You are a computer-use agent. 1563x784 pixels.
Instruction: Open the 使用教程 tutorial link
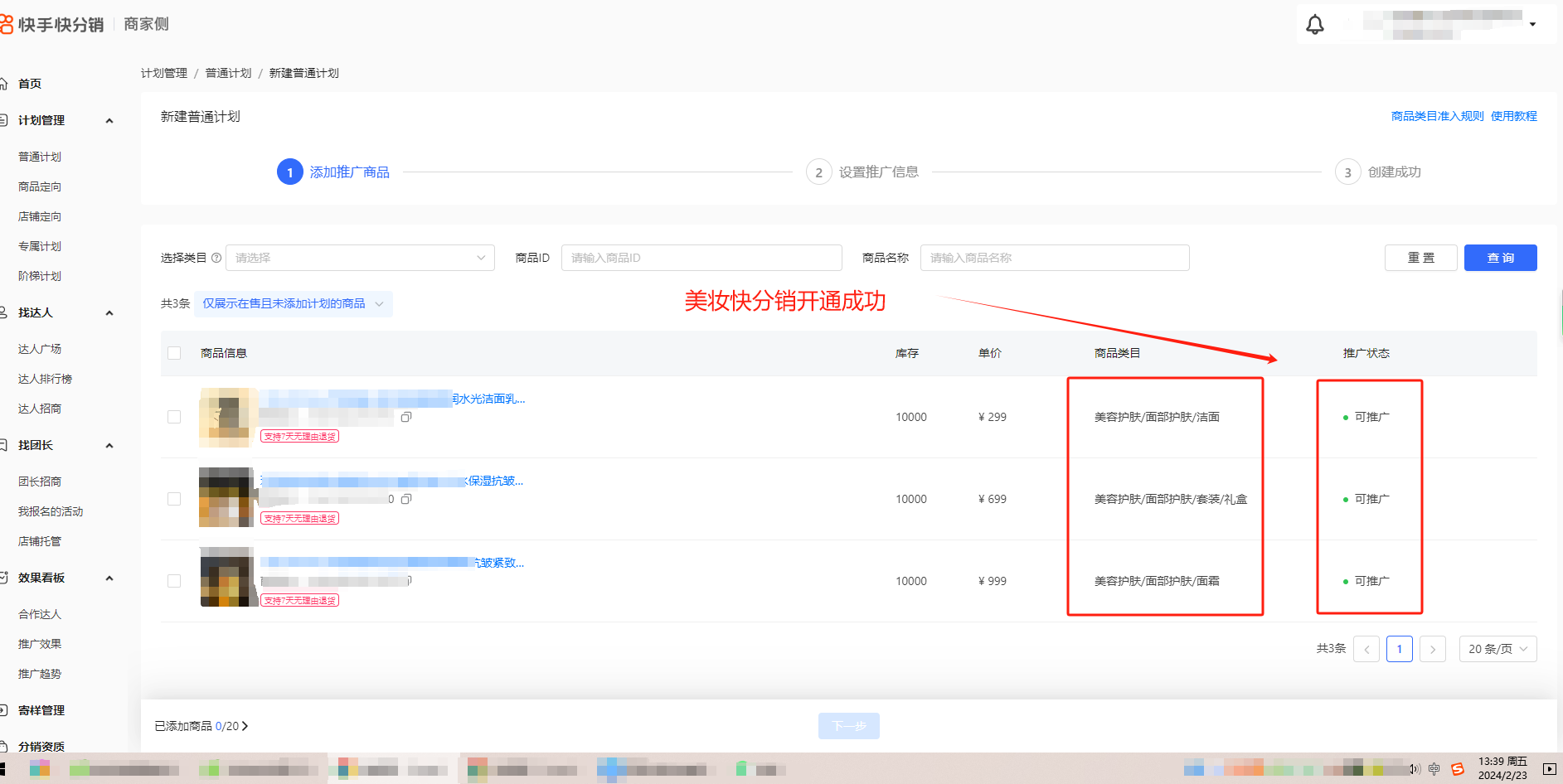coord(1514,116)
